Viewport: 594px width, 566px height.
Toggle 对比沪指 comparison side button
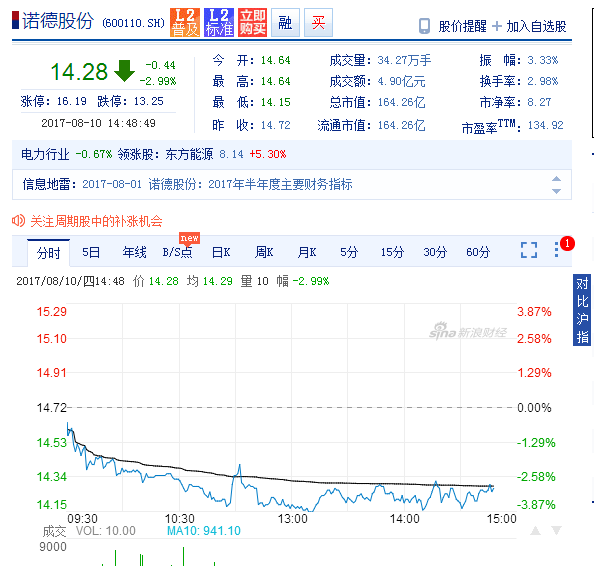click(582, 310)
